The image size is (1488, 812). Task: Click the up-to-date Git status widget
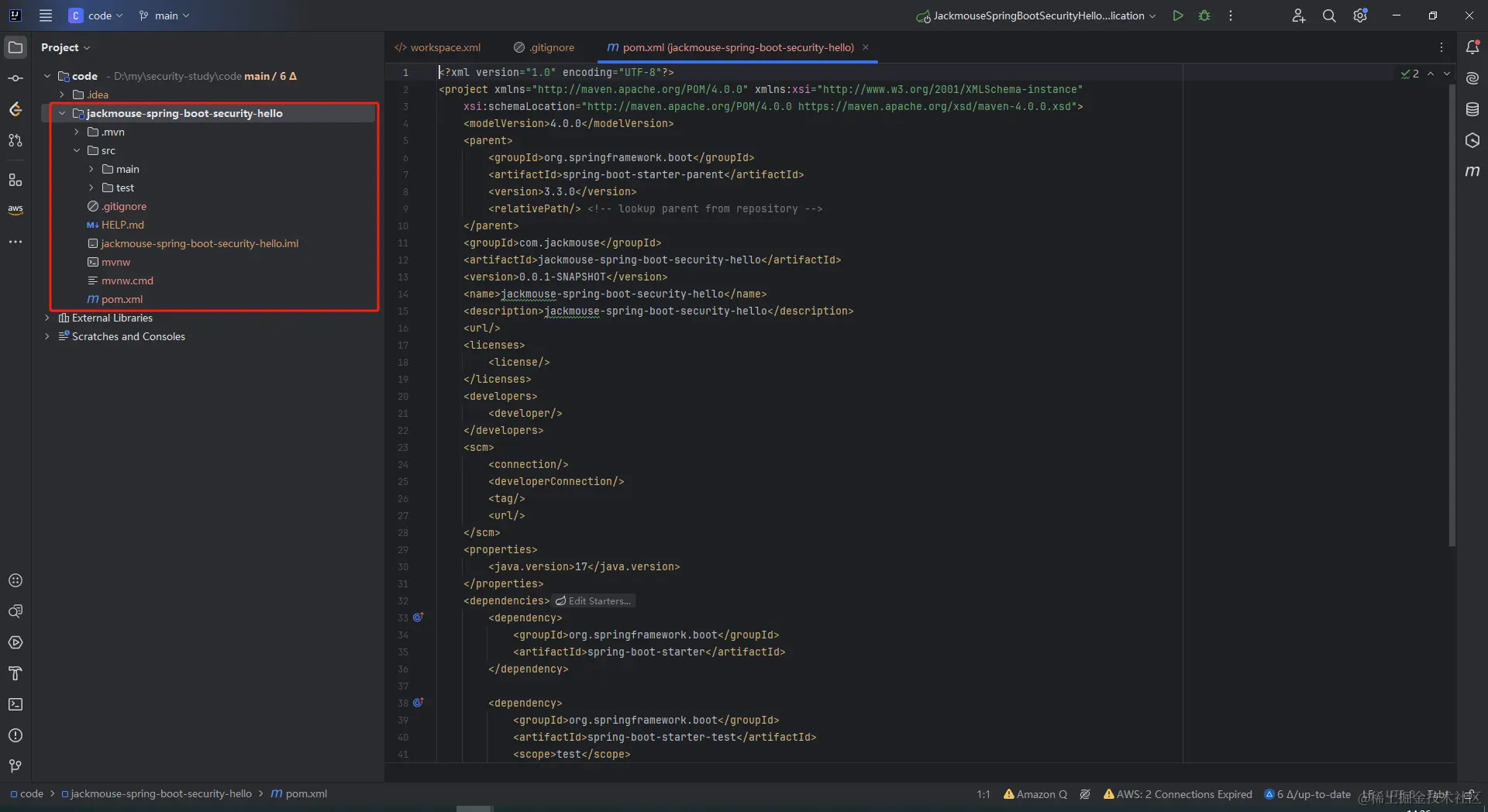(1307, 794)
